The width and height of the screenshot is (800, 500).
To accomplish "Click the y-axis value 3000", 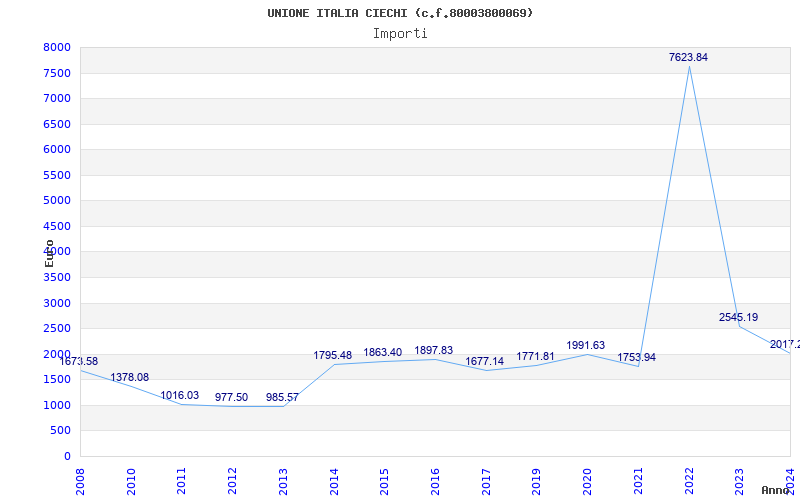I will [x=57, y=303].
